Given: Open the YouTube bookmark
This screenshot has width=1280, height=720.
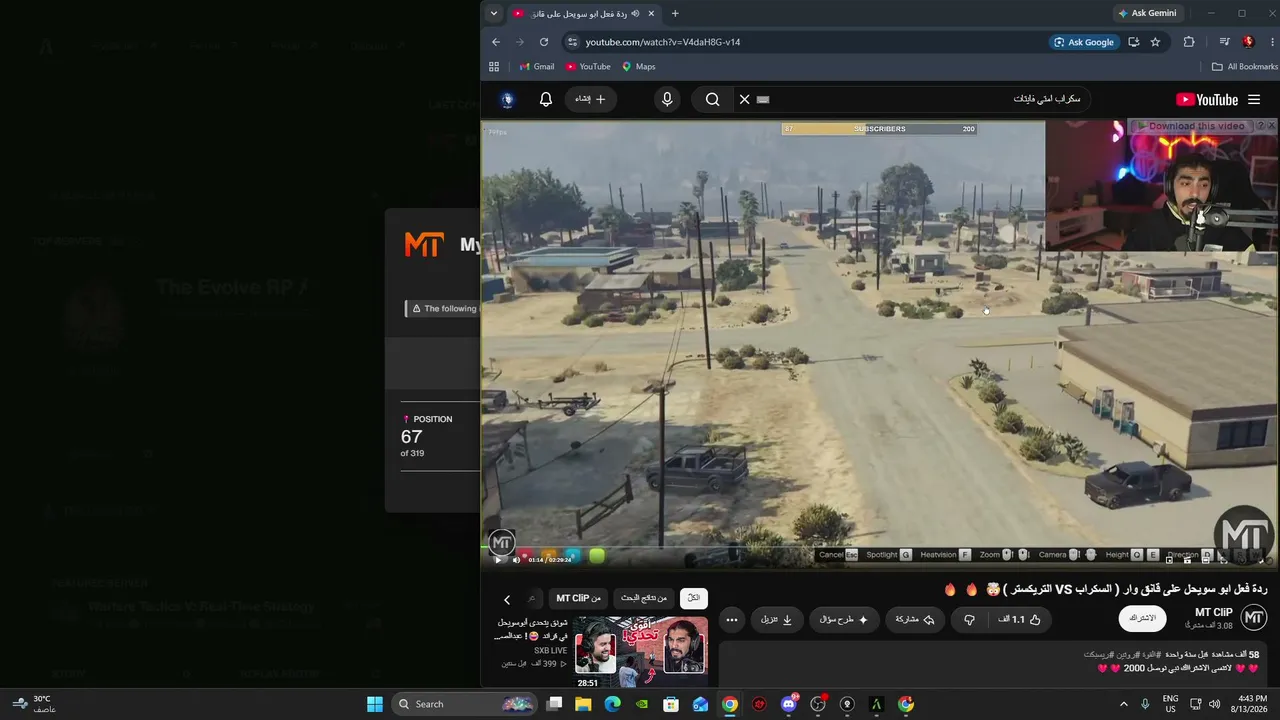Looking at the screenshot, I should (588, 67).
